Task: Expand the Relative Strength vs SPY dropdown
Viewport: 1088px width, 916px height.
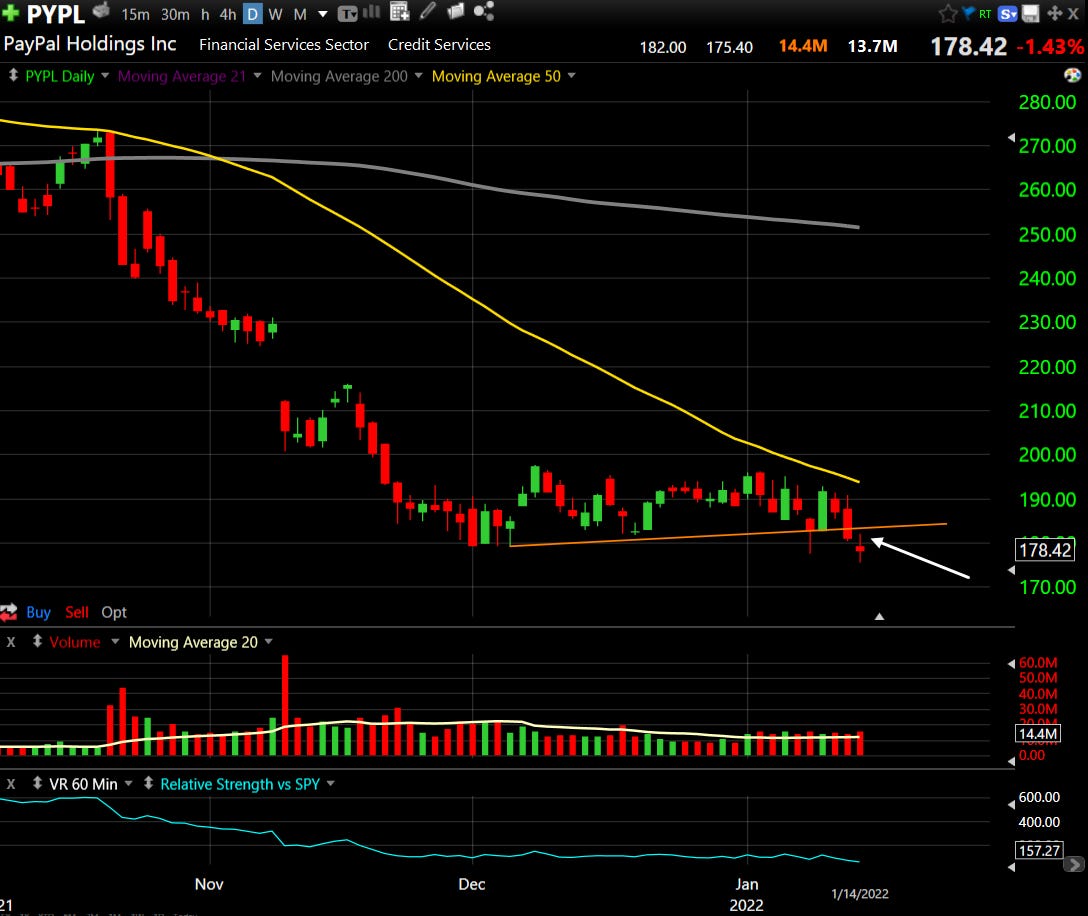Action: 330,783
